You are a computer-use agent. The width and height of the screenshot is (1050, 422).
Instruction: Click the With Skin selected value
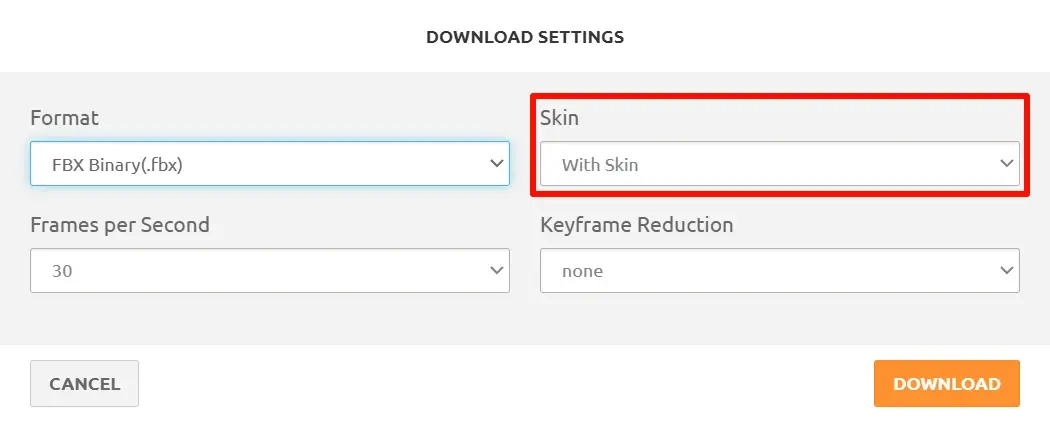600,165
